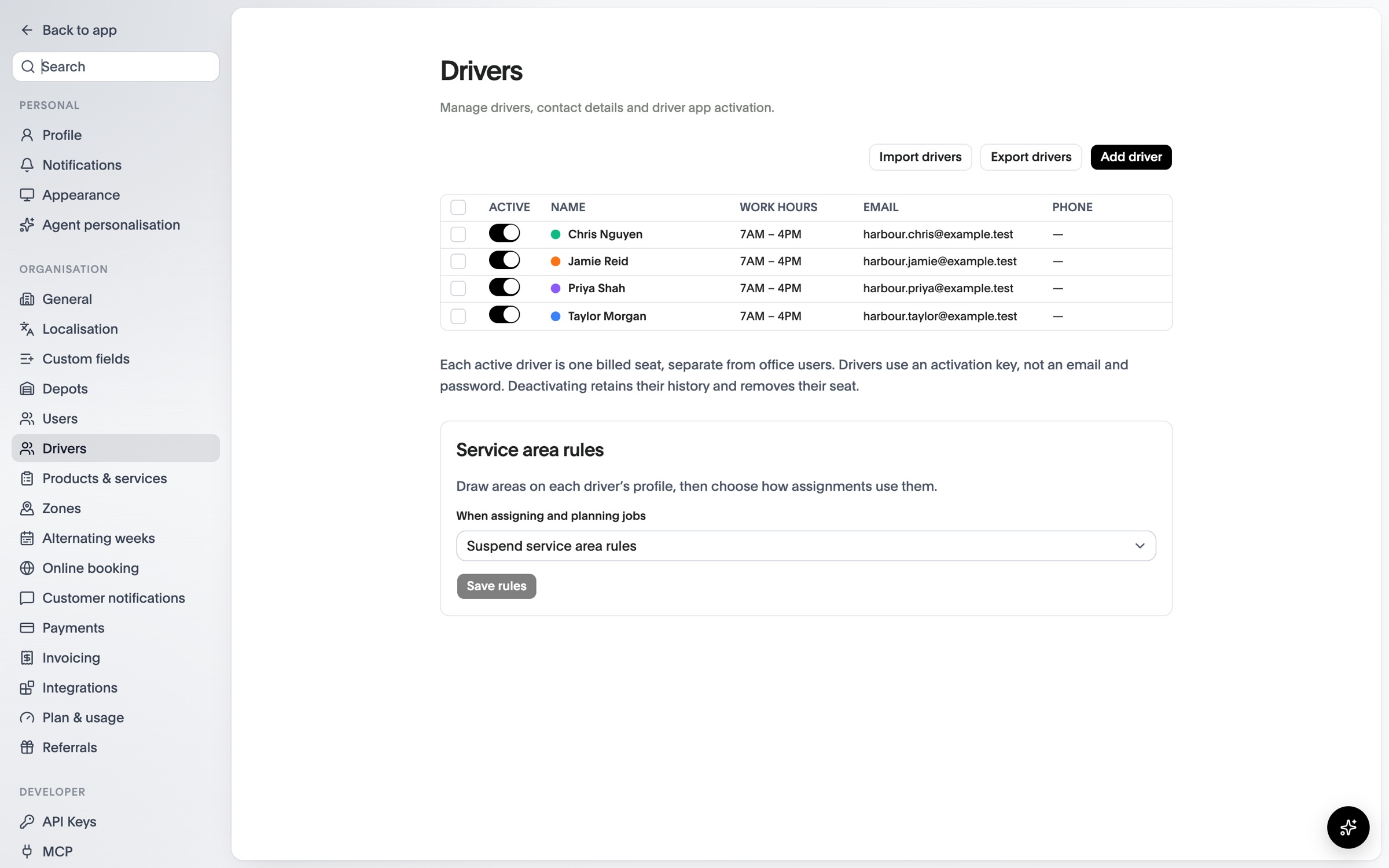Click the blue color dot for Taylor Morgan
This screenshot has width=1389, height=868.
[556, 316]
